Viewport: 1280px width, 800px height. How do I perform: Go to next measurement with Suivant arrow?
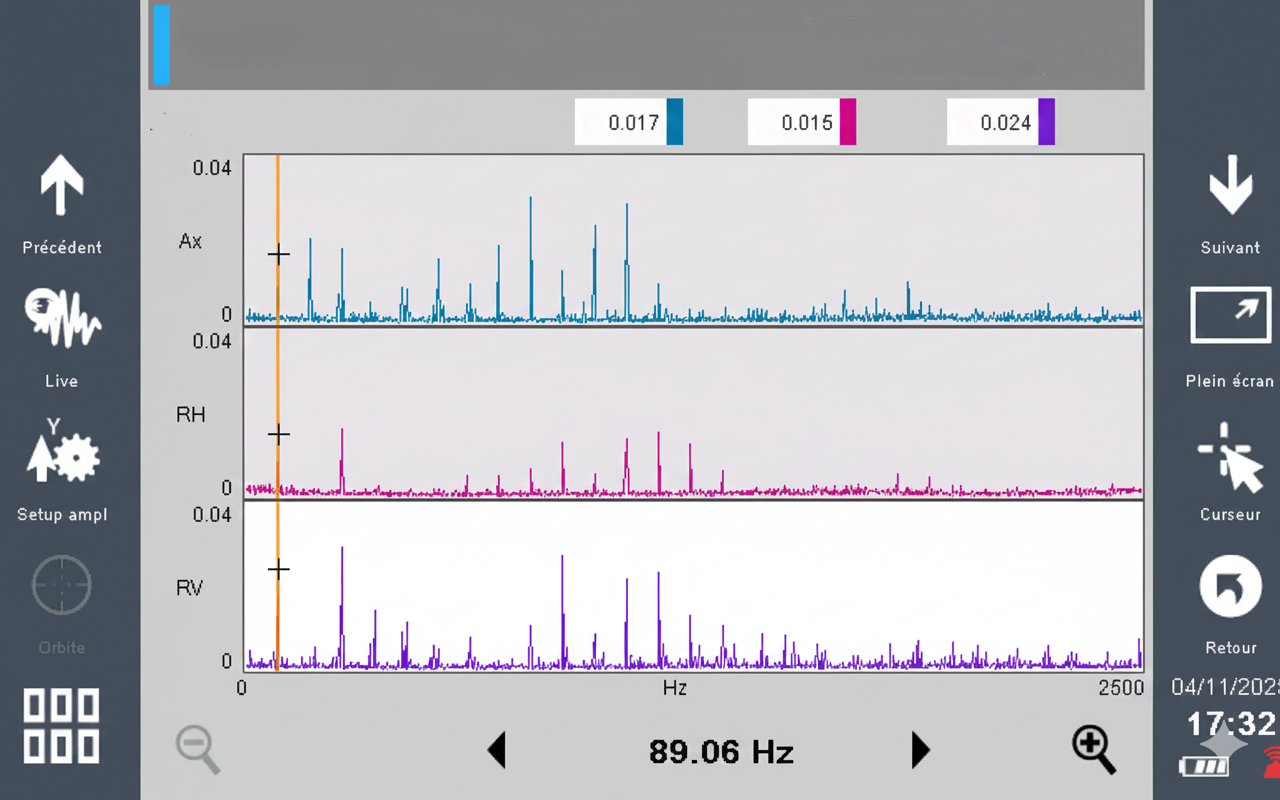point(1230,186)
